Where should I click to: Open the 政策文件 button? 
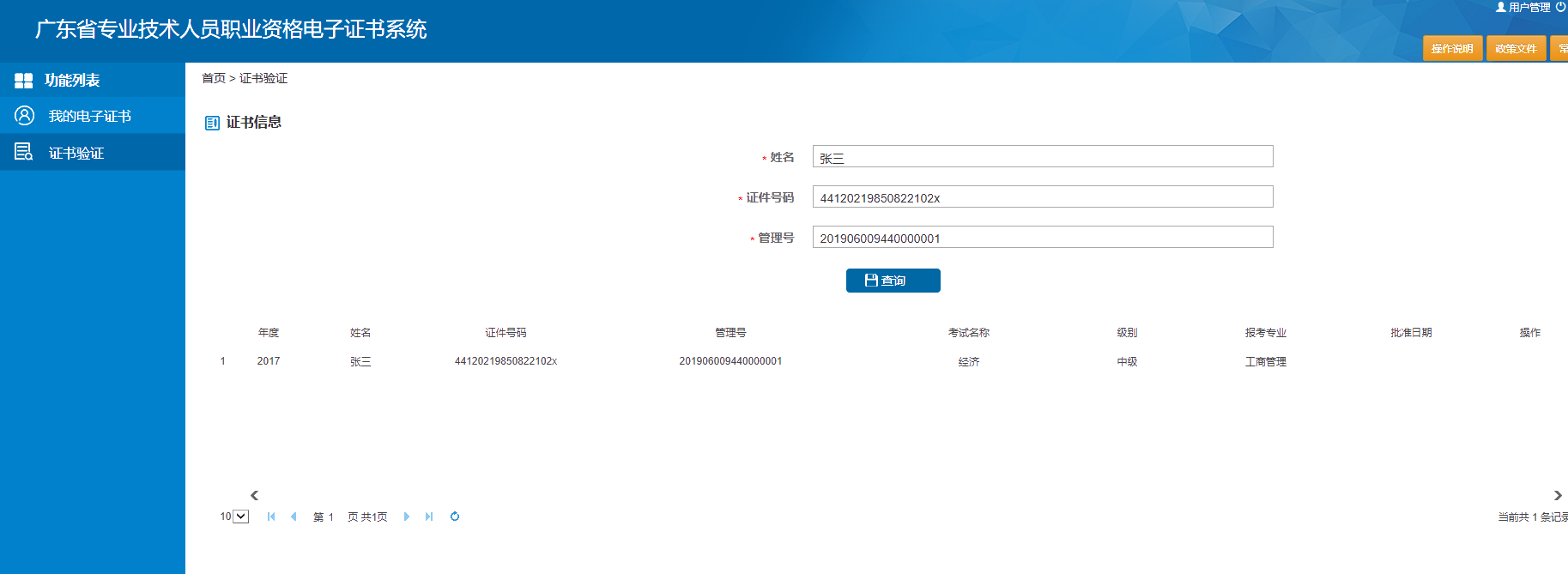pos(1516,49)
